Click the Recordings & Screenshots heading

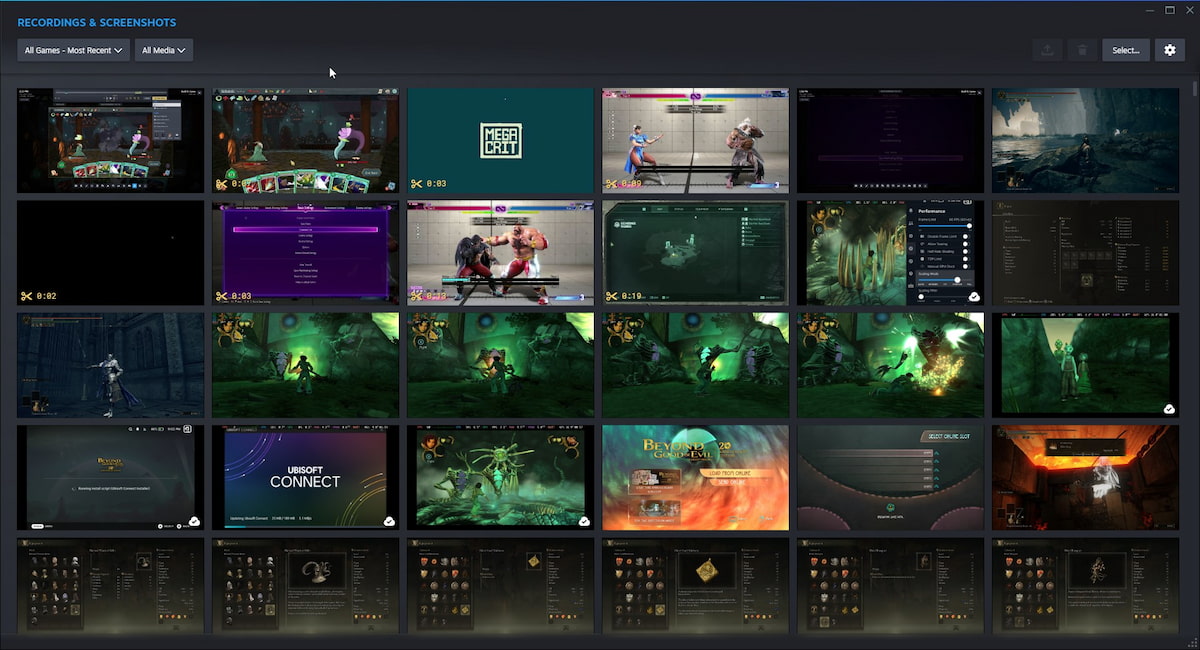tap(97, 22)
